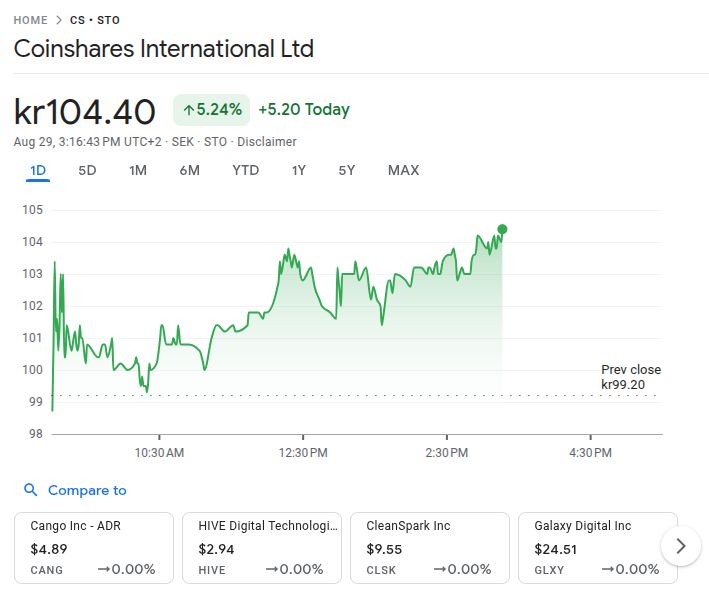Select the 5D time range tab
The width and height of the screenshot is (709, 595).
coord(87,170)
